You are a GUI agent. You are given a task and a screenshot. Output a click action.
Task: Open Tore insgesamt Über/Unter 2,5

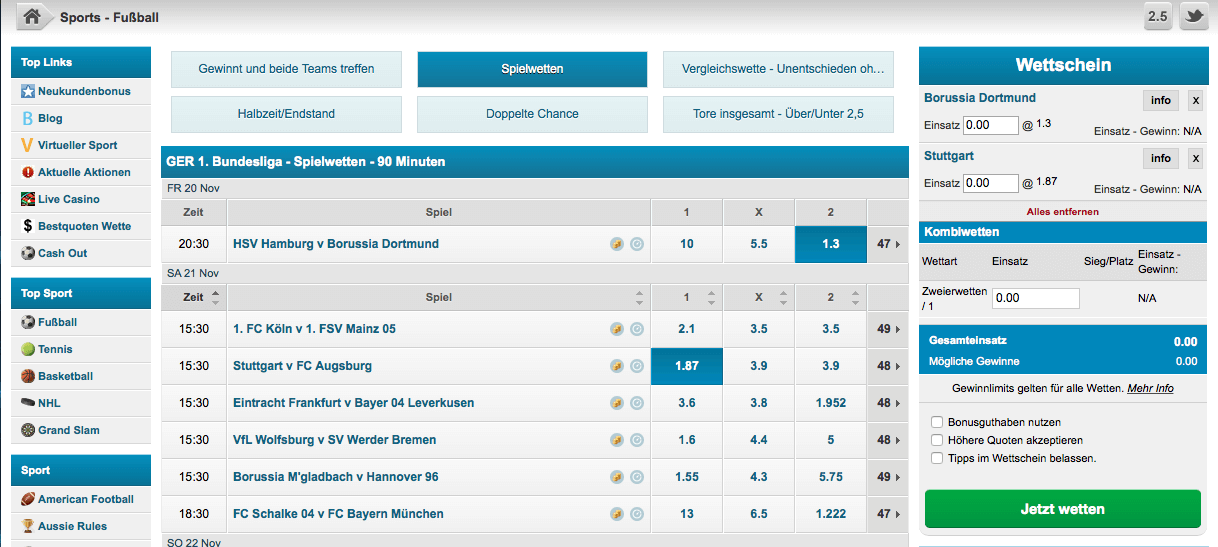778,114
